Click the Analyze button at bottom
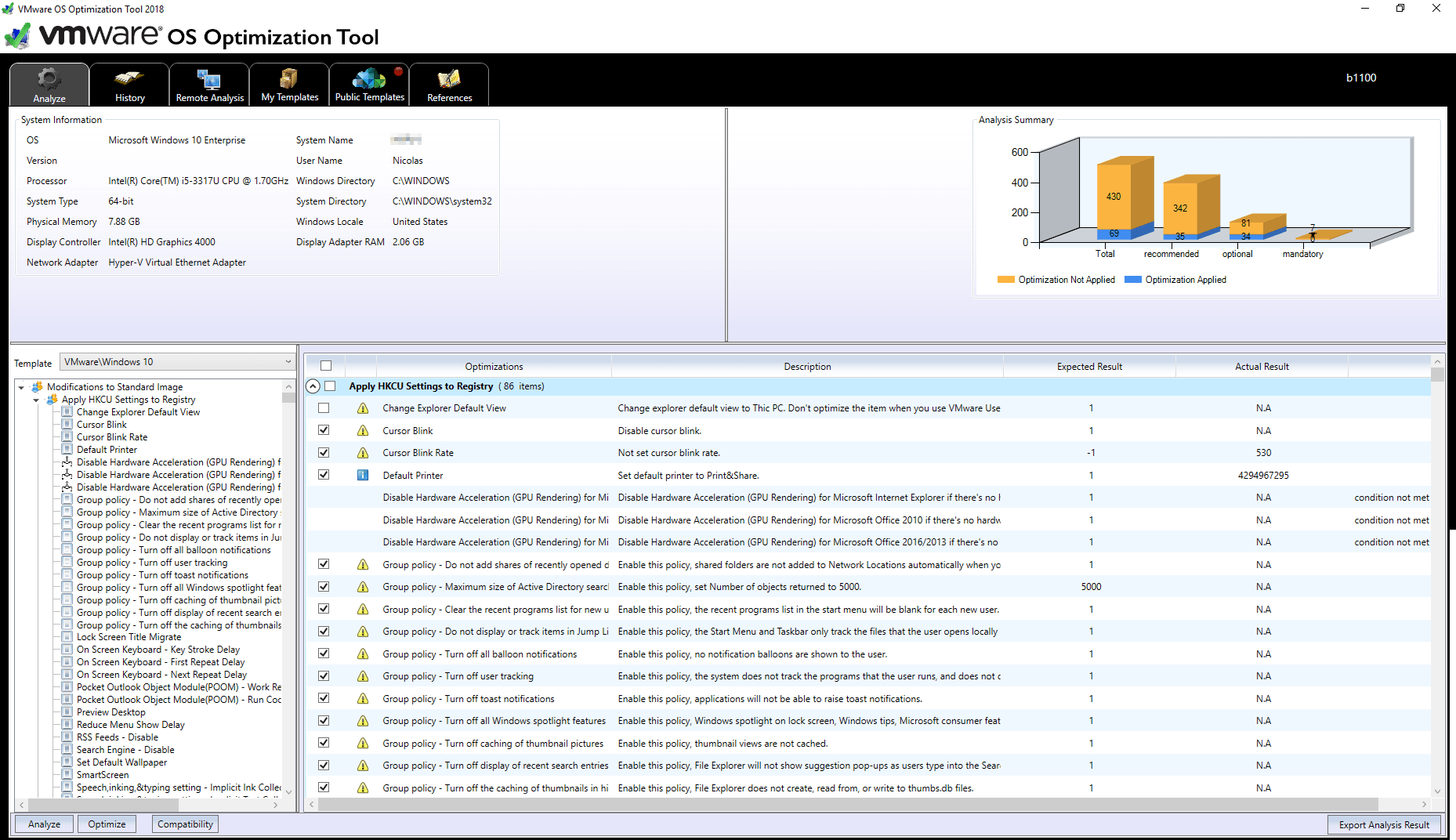Screen dimensions: 1456x840 click(x=44, y=824)
